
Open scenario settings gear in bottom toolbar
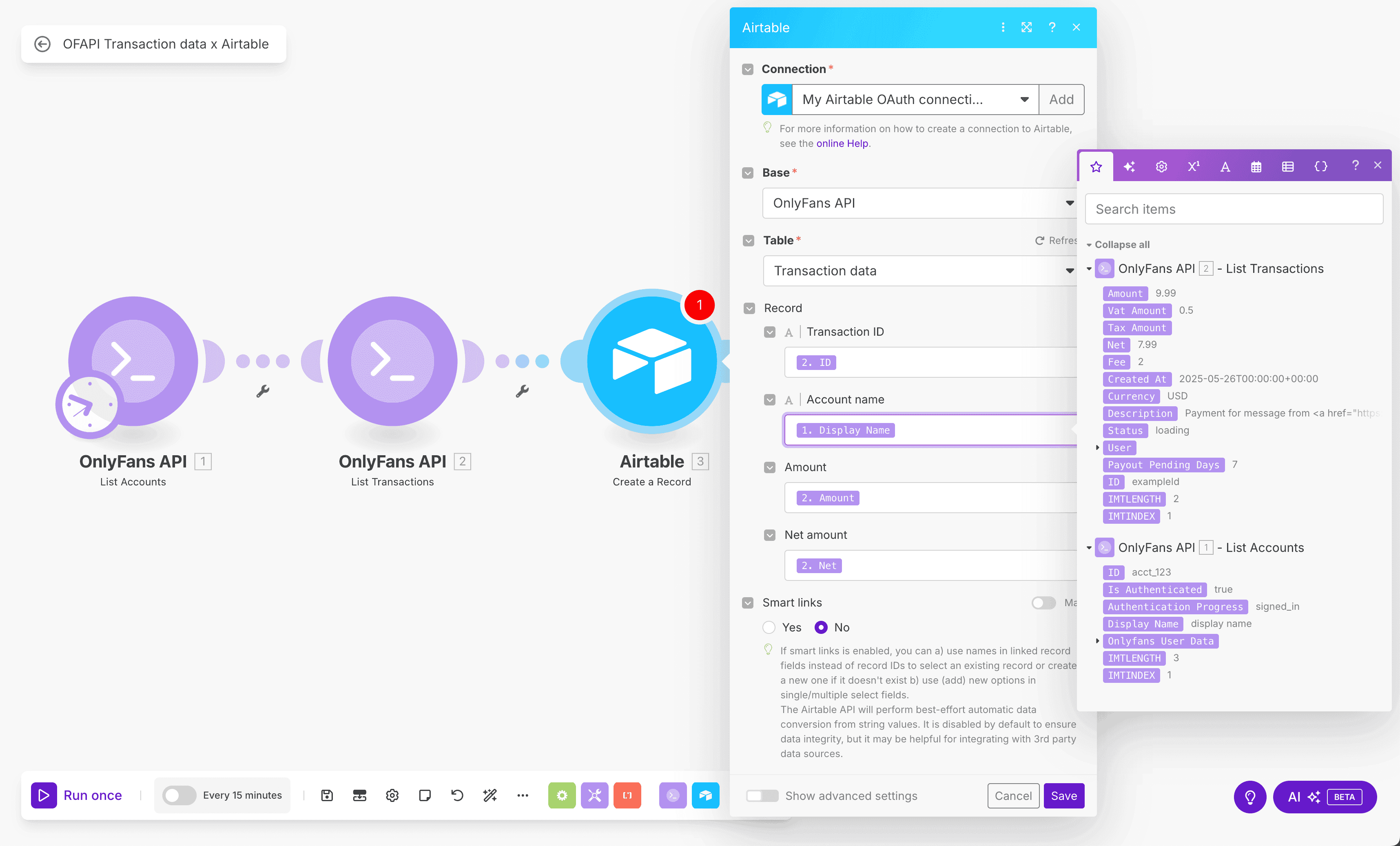tap(392, 795)
